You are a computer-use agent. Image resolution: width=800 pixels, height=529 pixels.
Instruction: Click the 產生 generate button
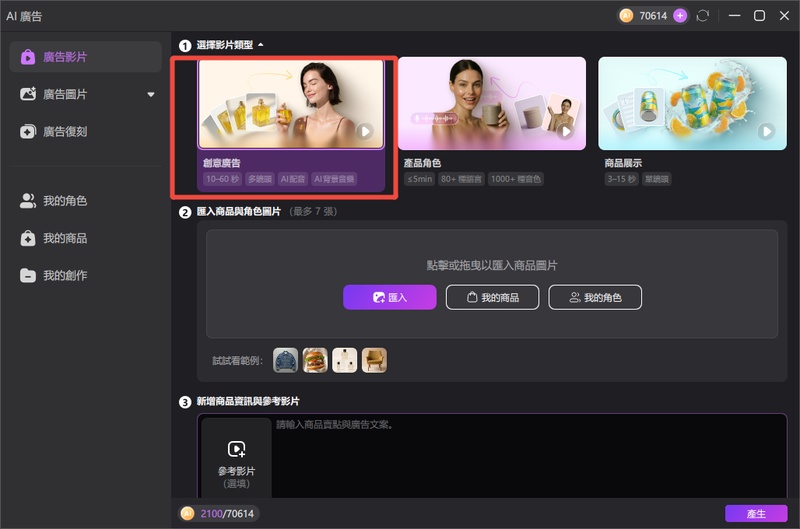(x=756, y=514)
